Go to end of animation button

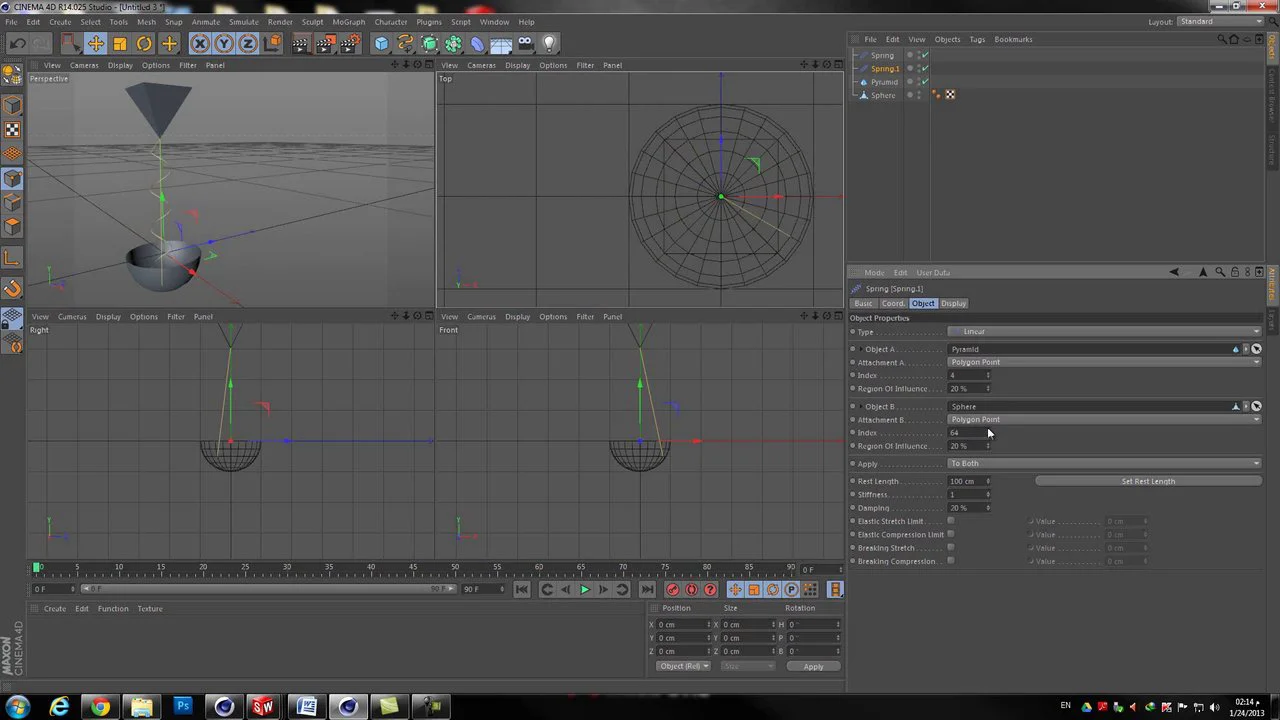[648, 589]
